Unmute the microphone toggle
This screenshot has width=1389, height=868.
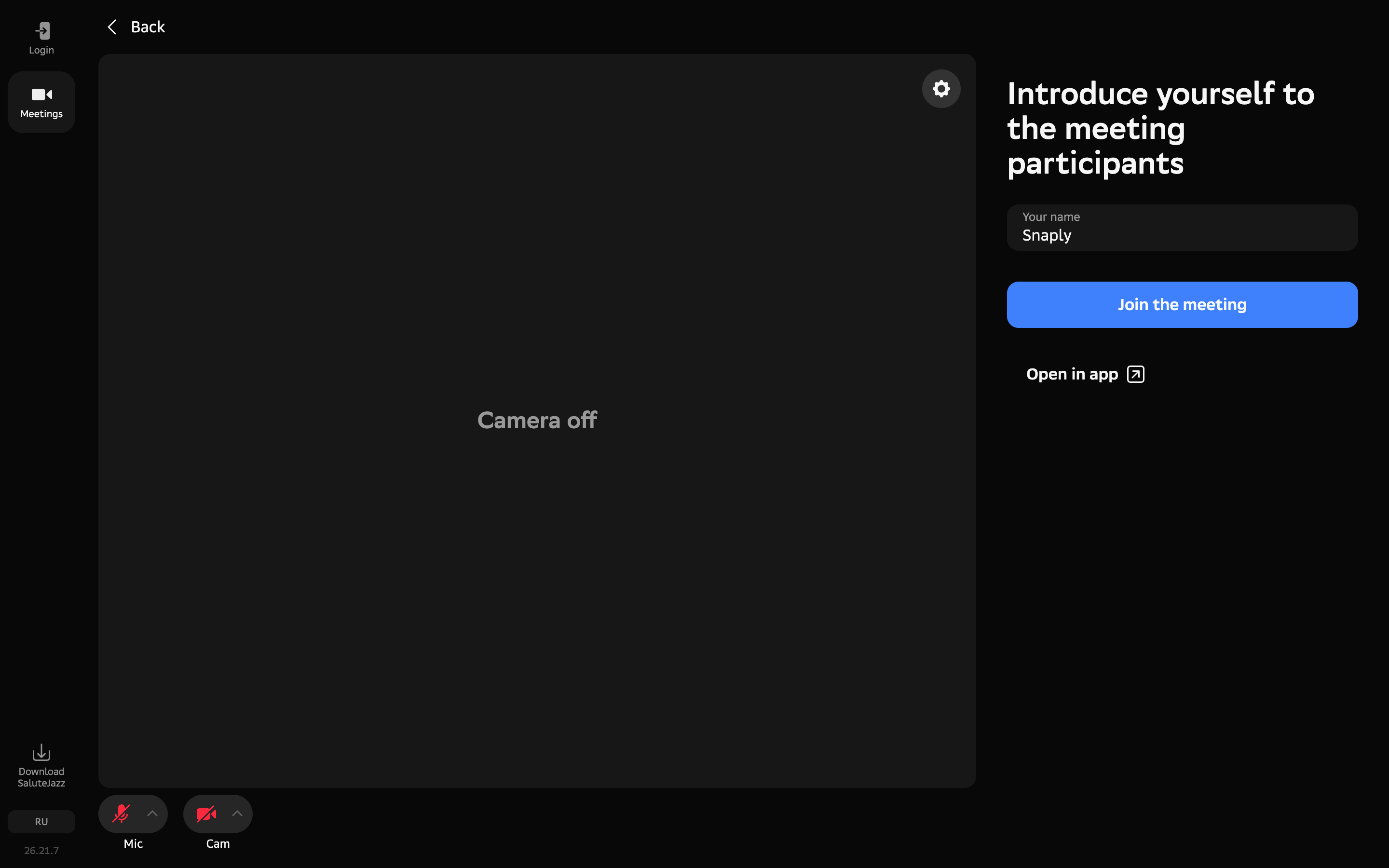121,814
